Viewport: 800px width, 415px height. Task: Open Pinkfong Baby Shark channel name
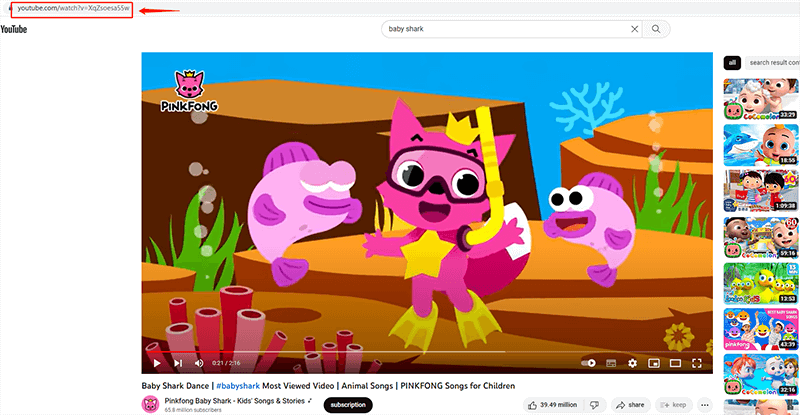coord(235,401)
